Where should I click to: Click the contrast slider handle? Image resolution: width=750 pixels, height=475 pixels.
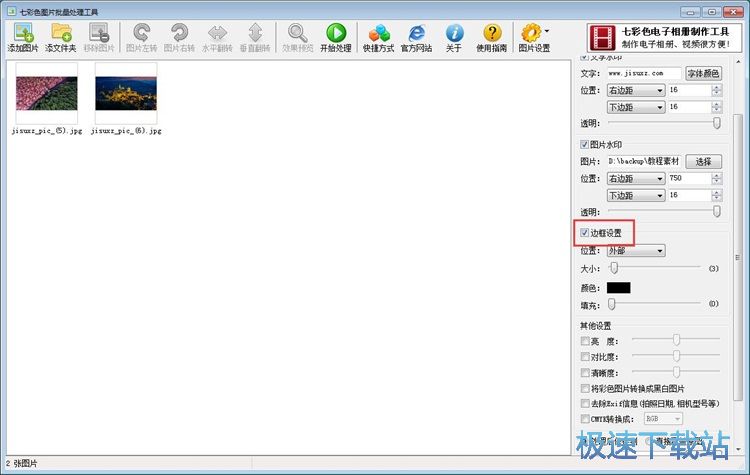676,355
